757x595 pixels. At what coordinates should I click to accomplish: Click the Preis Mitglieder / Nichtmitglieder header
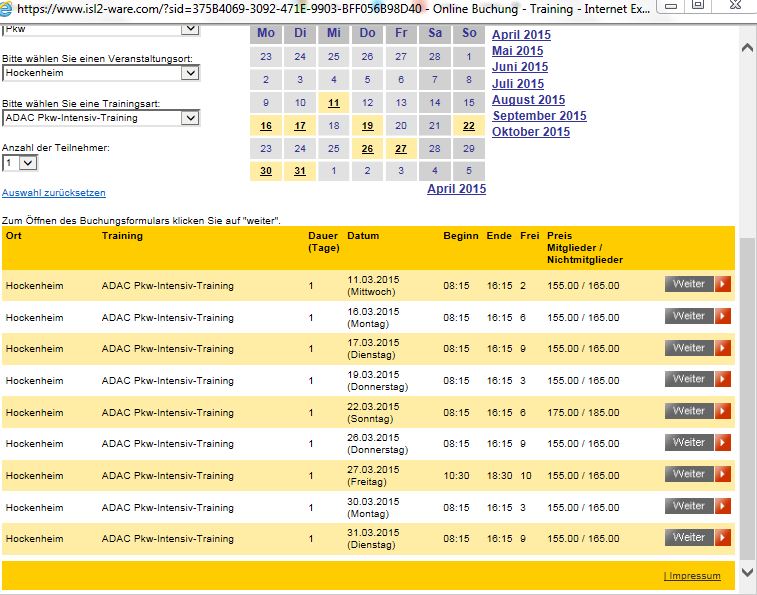coord(585,248)
